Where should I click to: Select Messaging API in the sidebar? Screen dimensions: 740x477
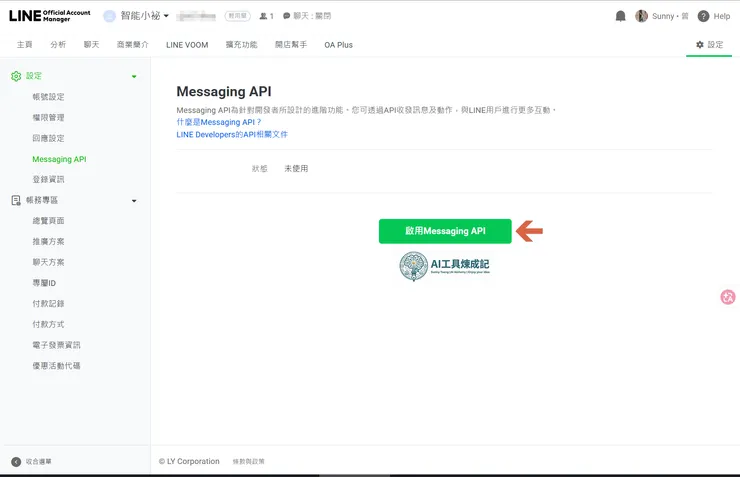pos(59,159)
